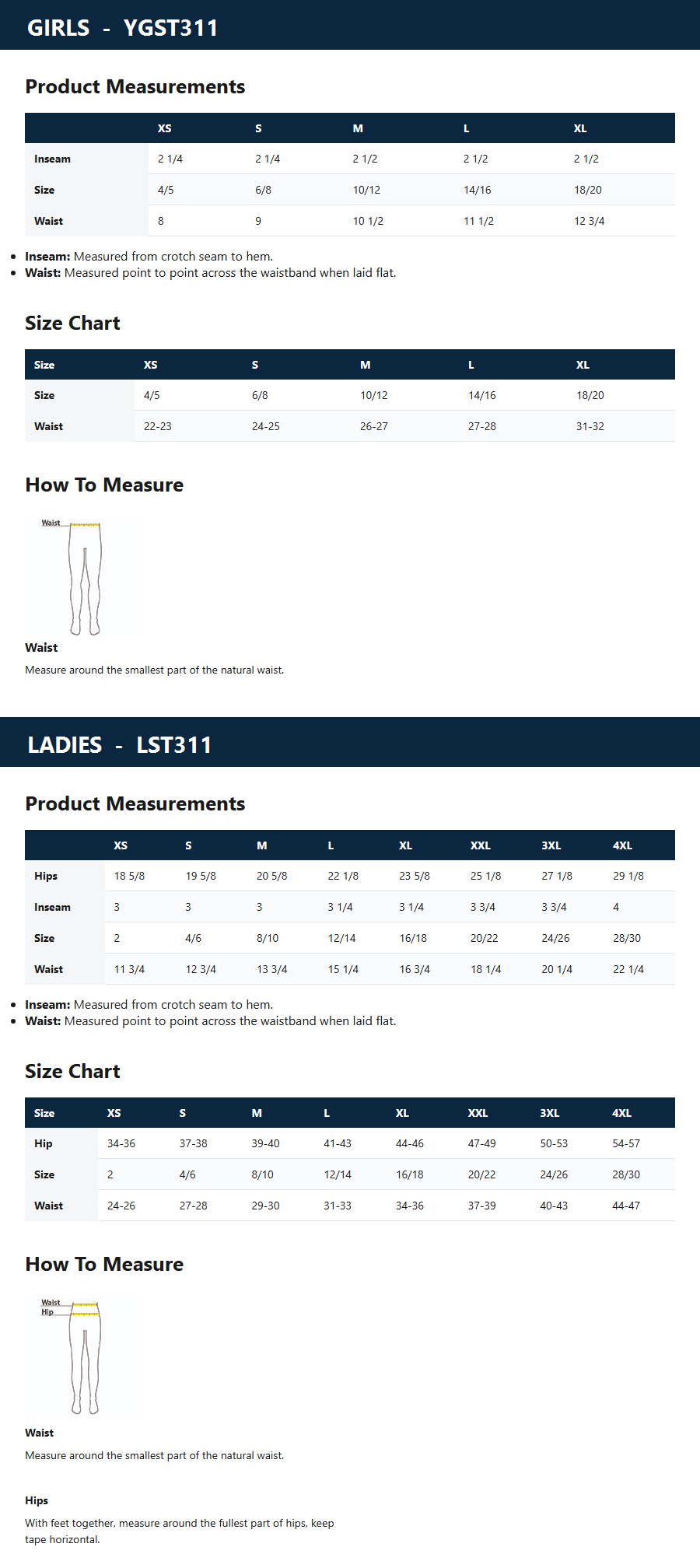Click the ladies Hips measuring instruction heading

[x=37, y=1500]
